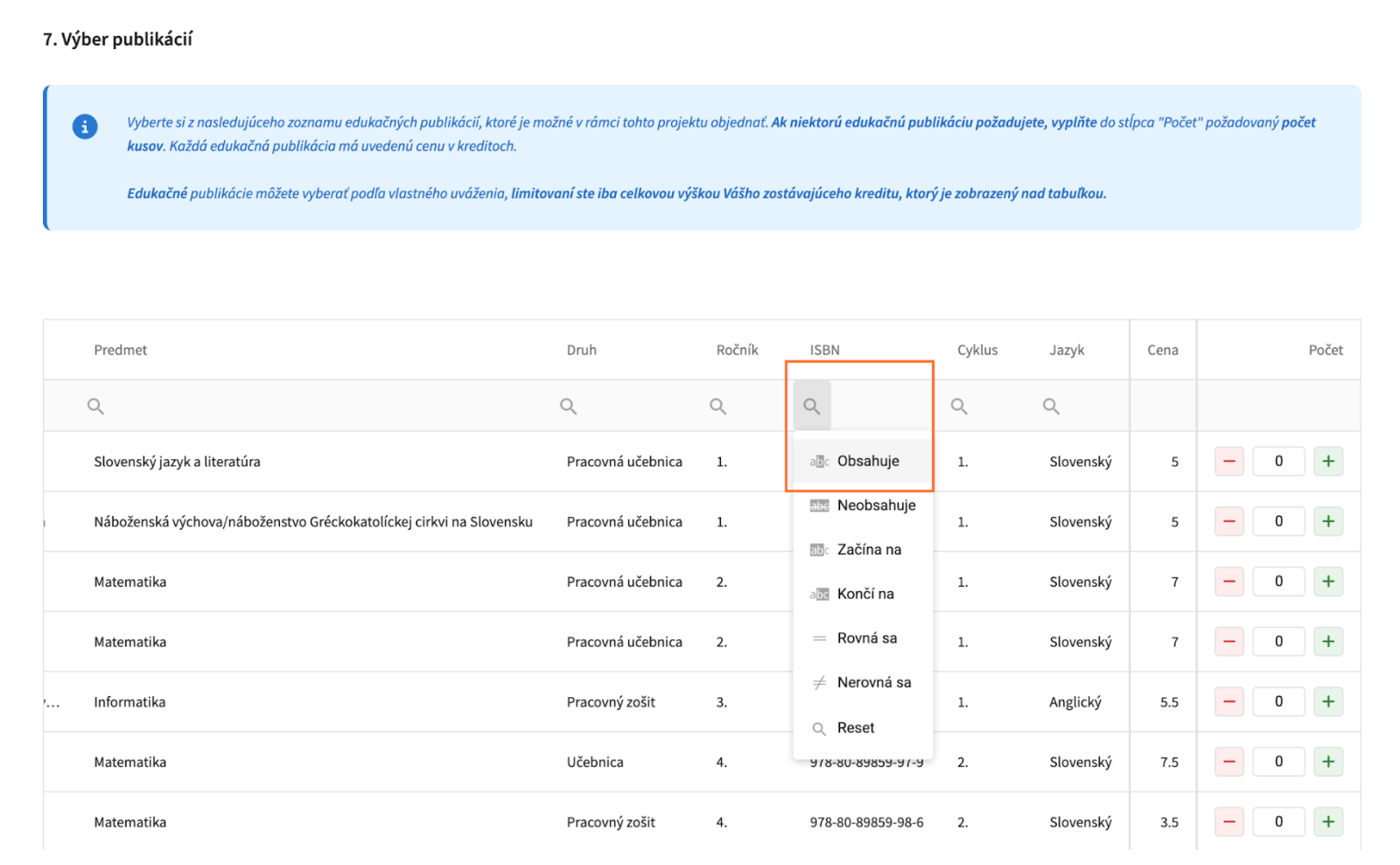This screenshot has width=1400, height=865.
Task: Choose the Rovná sa filter option
Action: [x=866, y=638]
